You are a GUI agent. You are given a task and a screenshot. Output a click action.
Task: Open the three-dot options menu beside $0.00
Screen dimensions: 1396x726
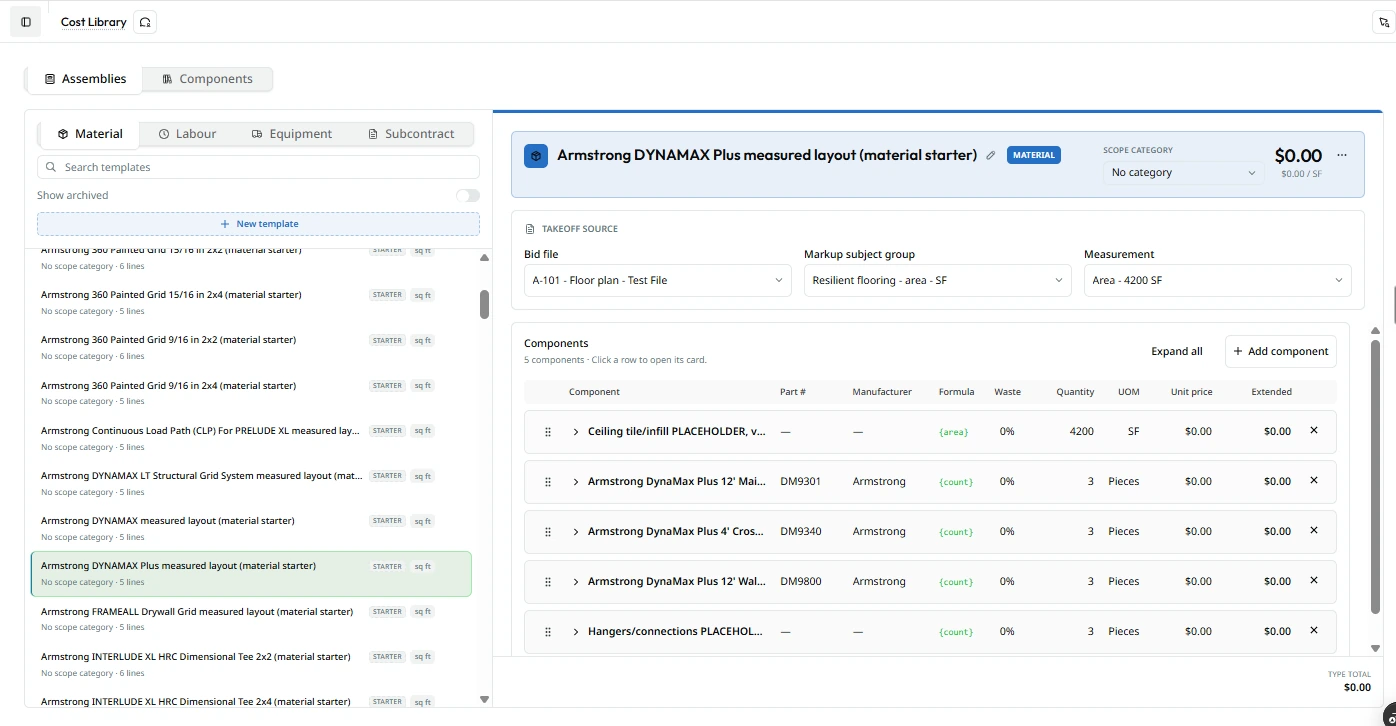(1342, 155)
